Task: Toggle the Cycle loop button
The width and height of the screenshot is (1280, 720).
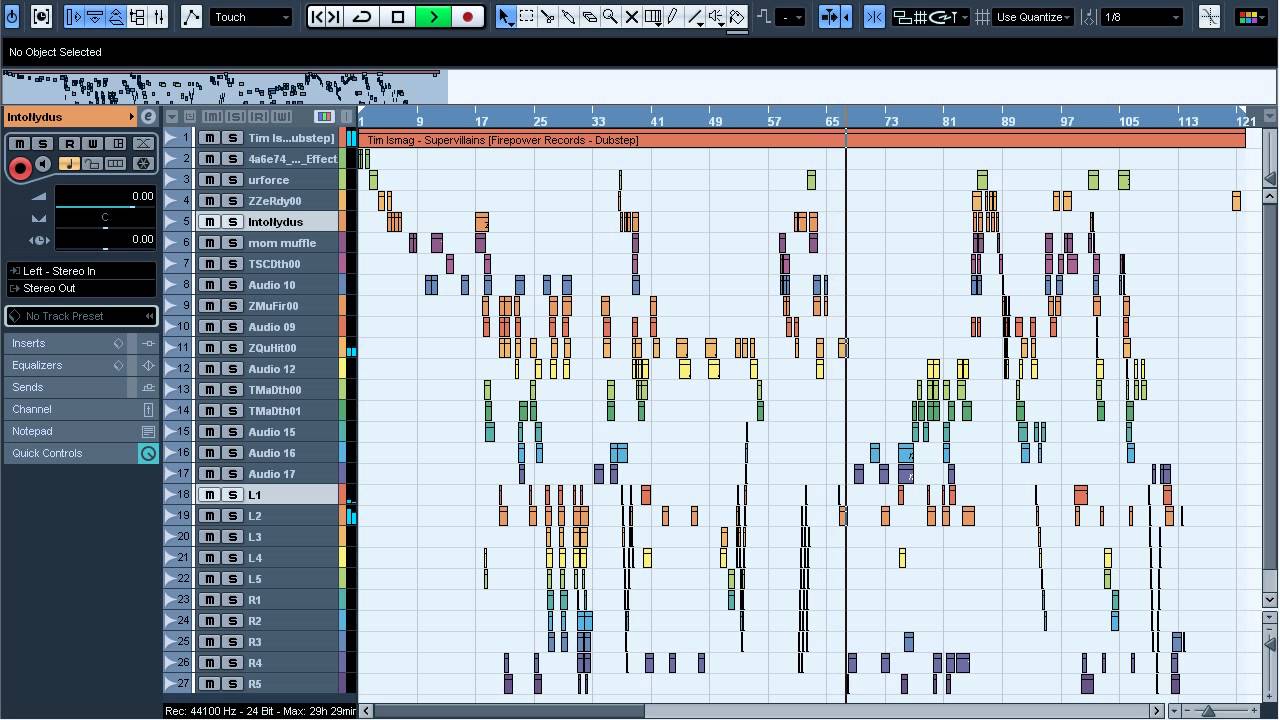Action: tap(362, 17)
